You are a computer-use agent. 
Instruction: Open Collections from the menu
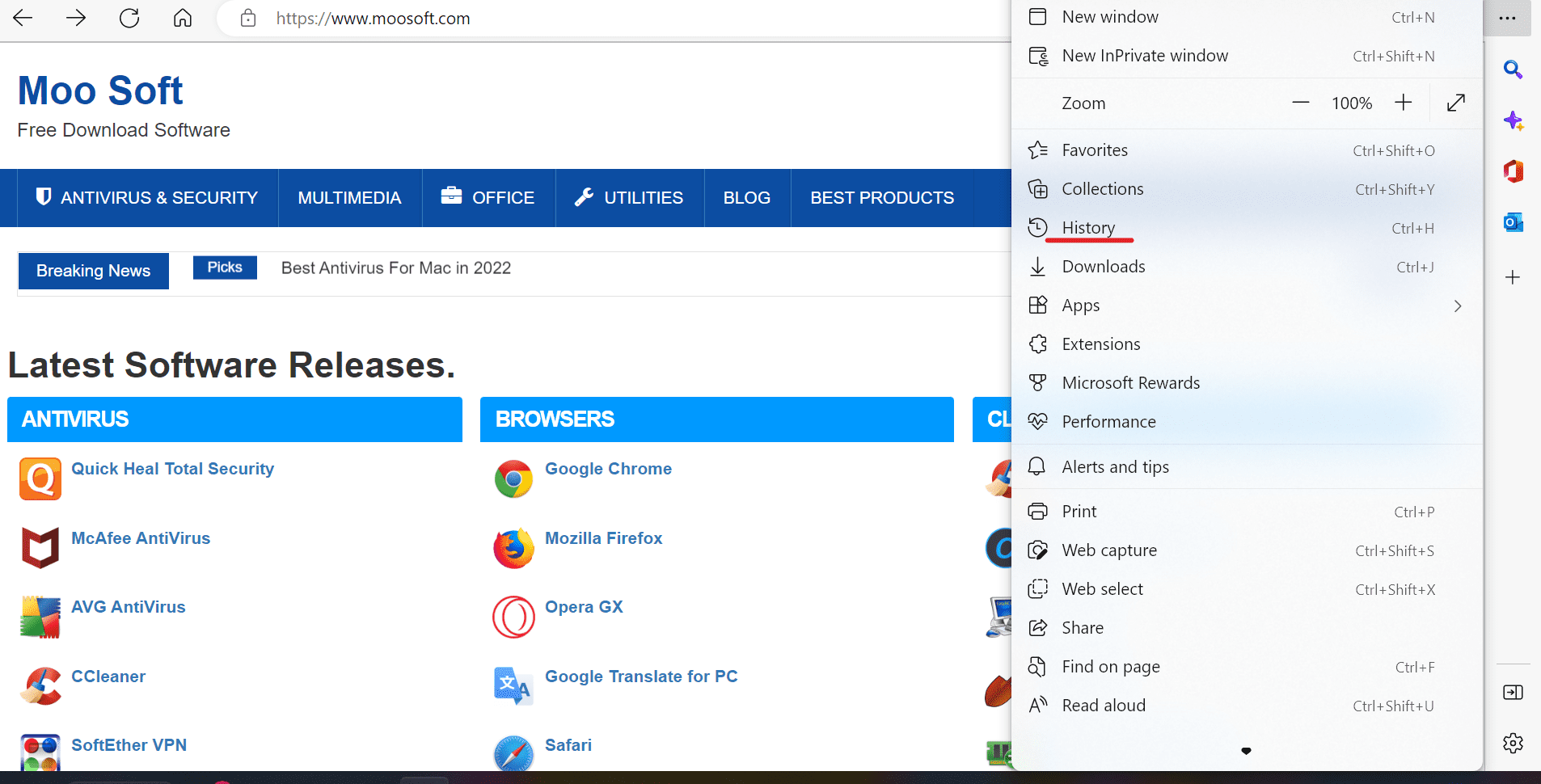pos(1247,189)
